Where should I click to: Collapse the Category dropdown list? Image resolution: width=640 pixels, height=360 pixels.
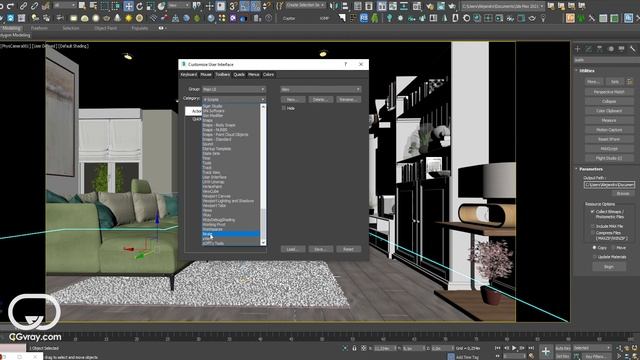[x=234, y=99]
